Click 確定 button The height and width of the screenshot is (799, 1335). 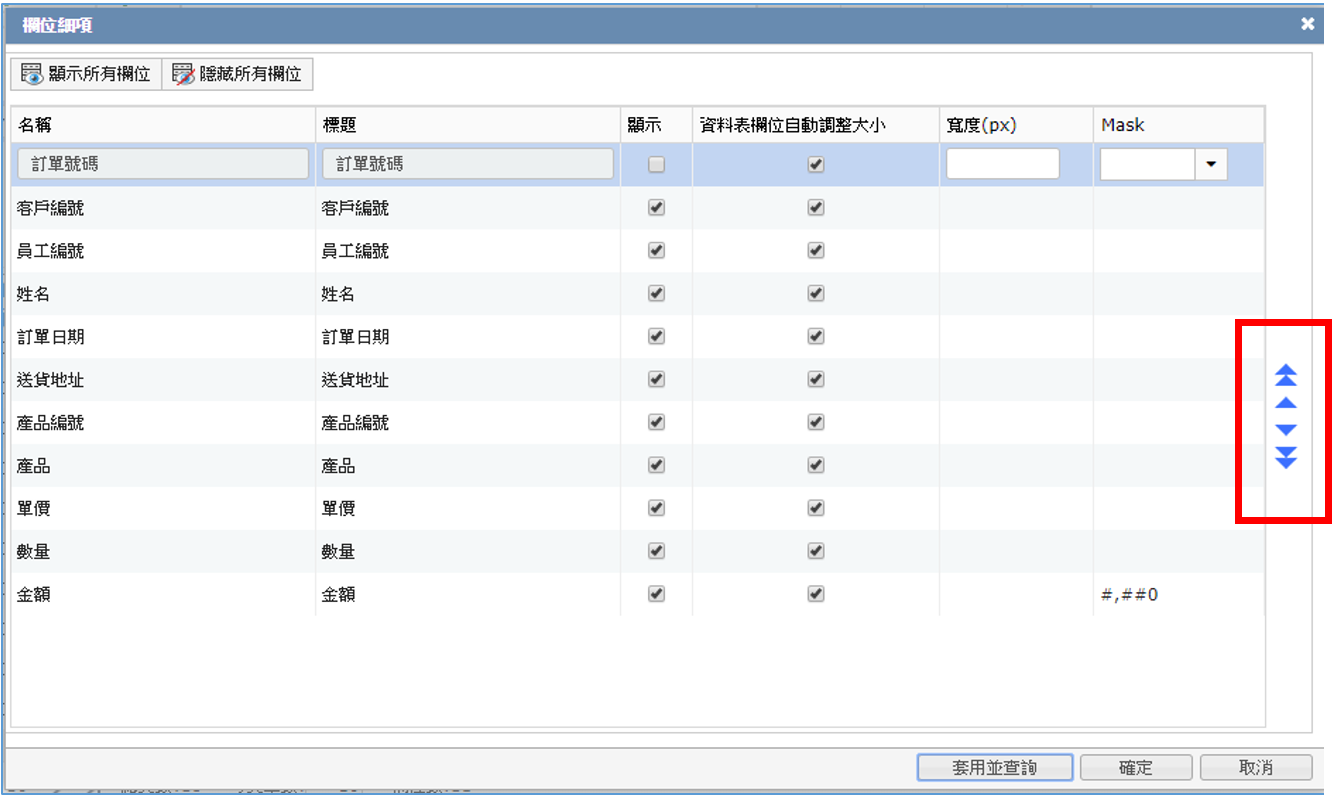coord(1136,767)
